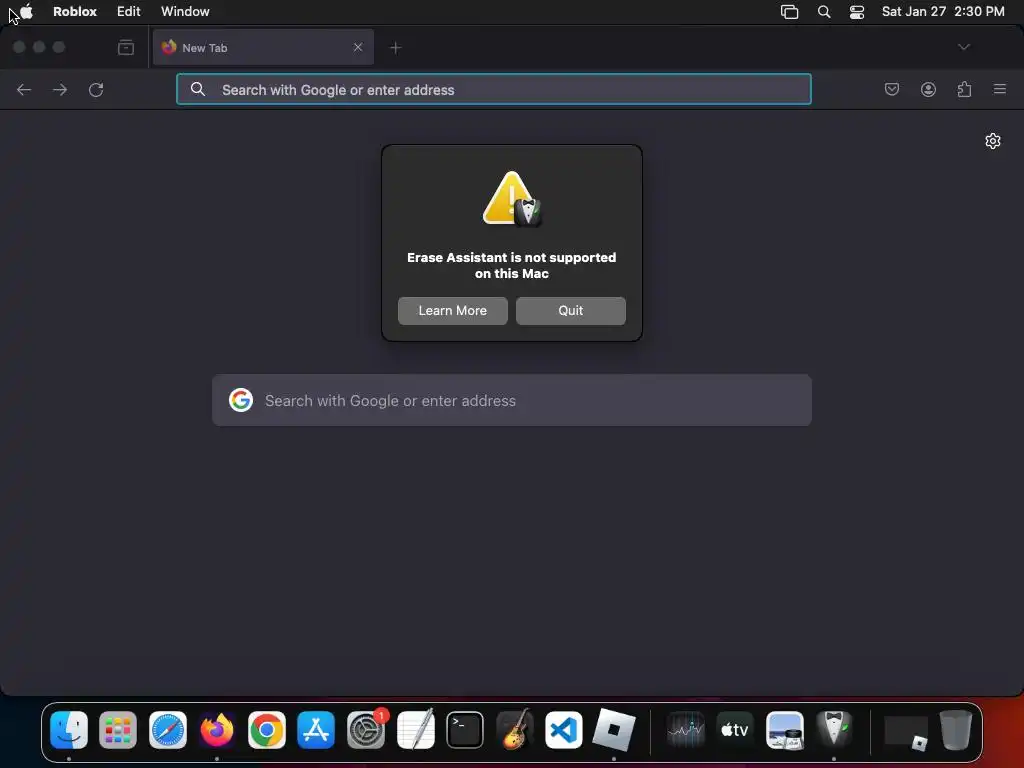
Task: Open the Extensions puzzle icon
Action: [x=964, y=89]
